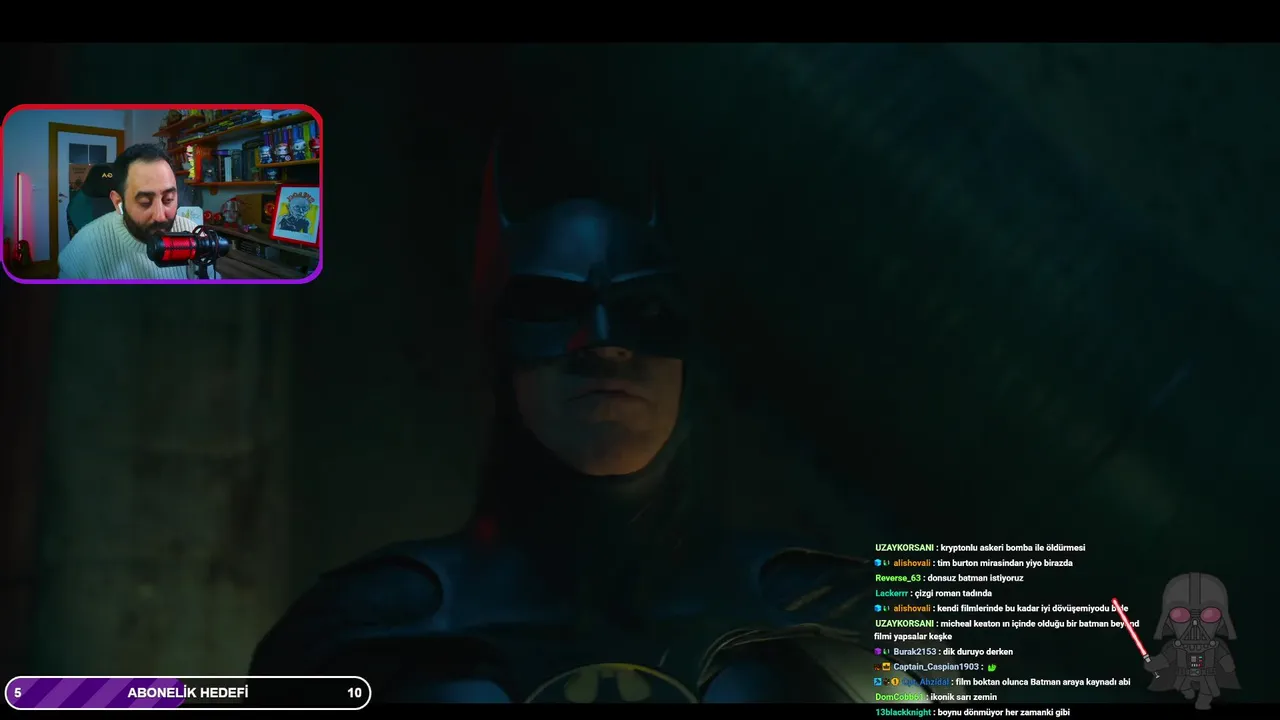Click username DomCobb61 in chat

pyautogui.click(x=899, y=697)
